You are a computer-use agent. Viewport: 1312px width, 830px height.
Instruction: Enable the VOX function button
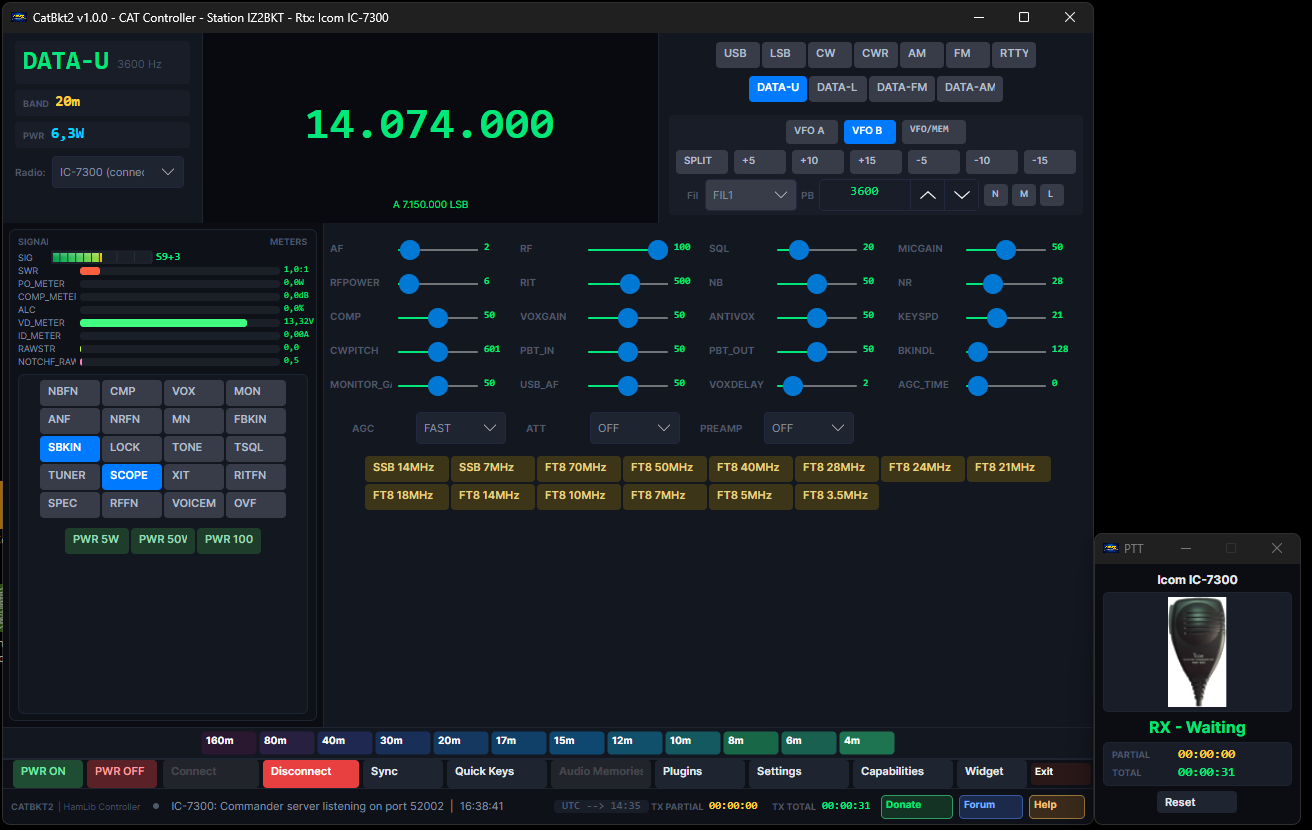point(194,392)
